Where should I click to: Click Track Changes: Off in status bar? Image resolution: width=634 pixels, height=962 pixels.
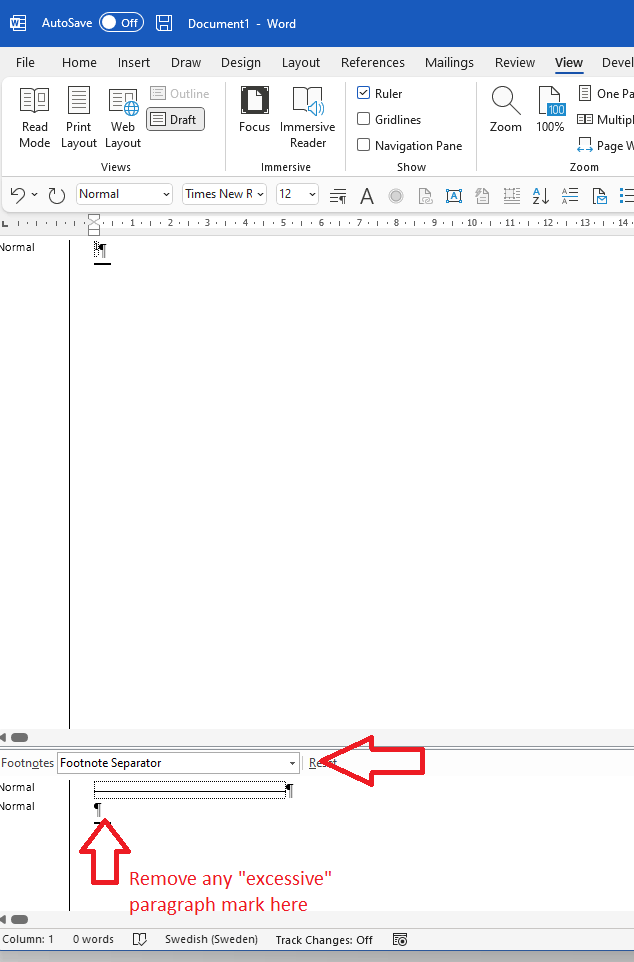click(x=324, y=939)
